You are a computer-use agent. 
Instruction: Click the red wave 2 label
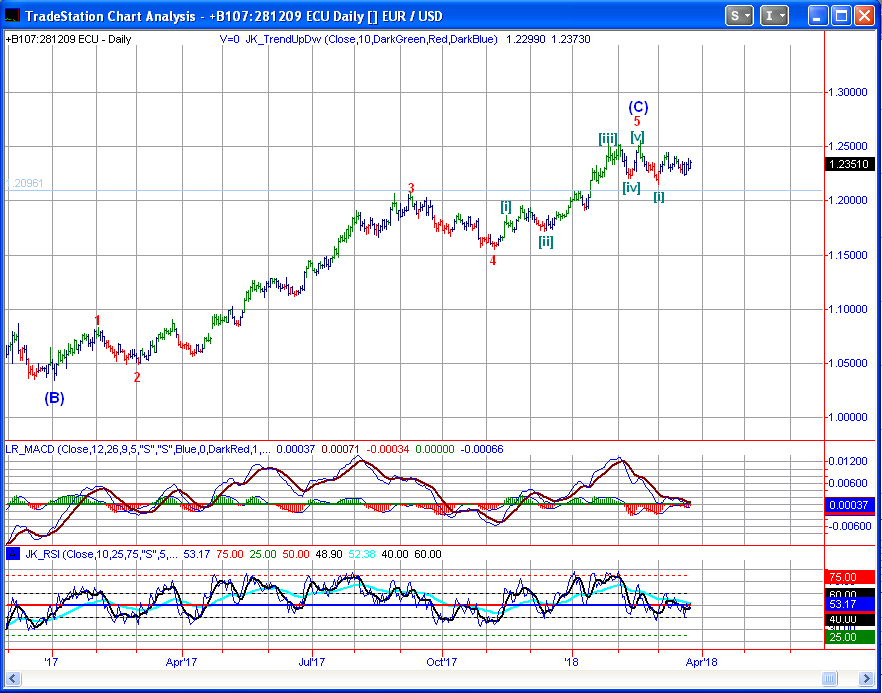[137, 377]
